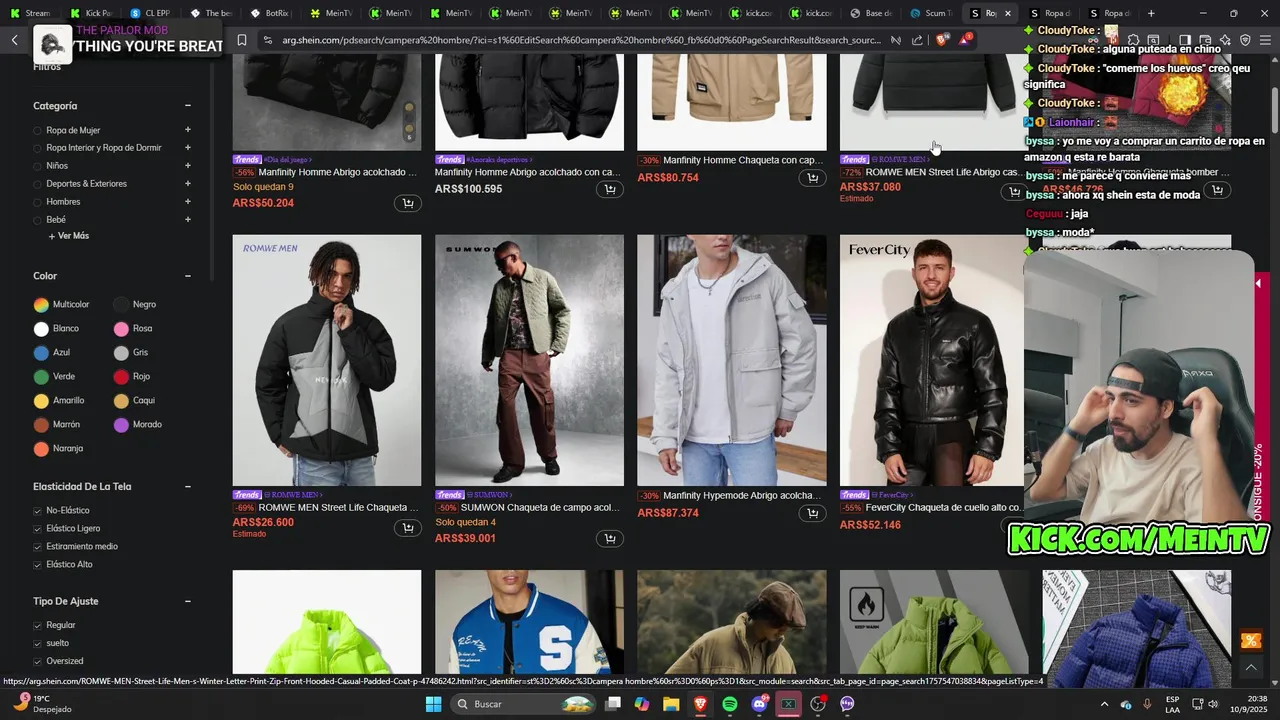Viewport: 1280px width, 720px height.
Task: Expand Ropa Interior y Ropa de Dormir
Action: point(187,148)
